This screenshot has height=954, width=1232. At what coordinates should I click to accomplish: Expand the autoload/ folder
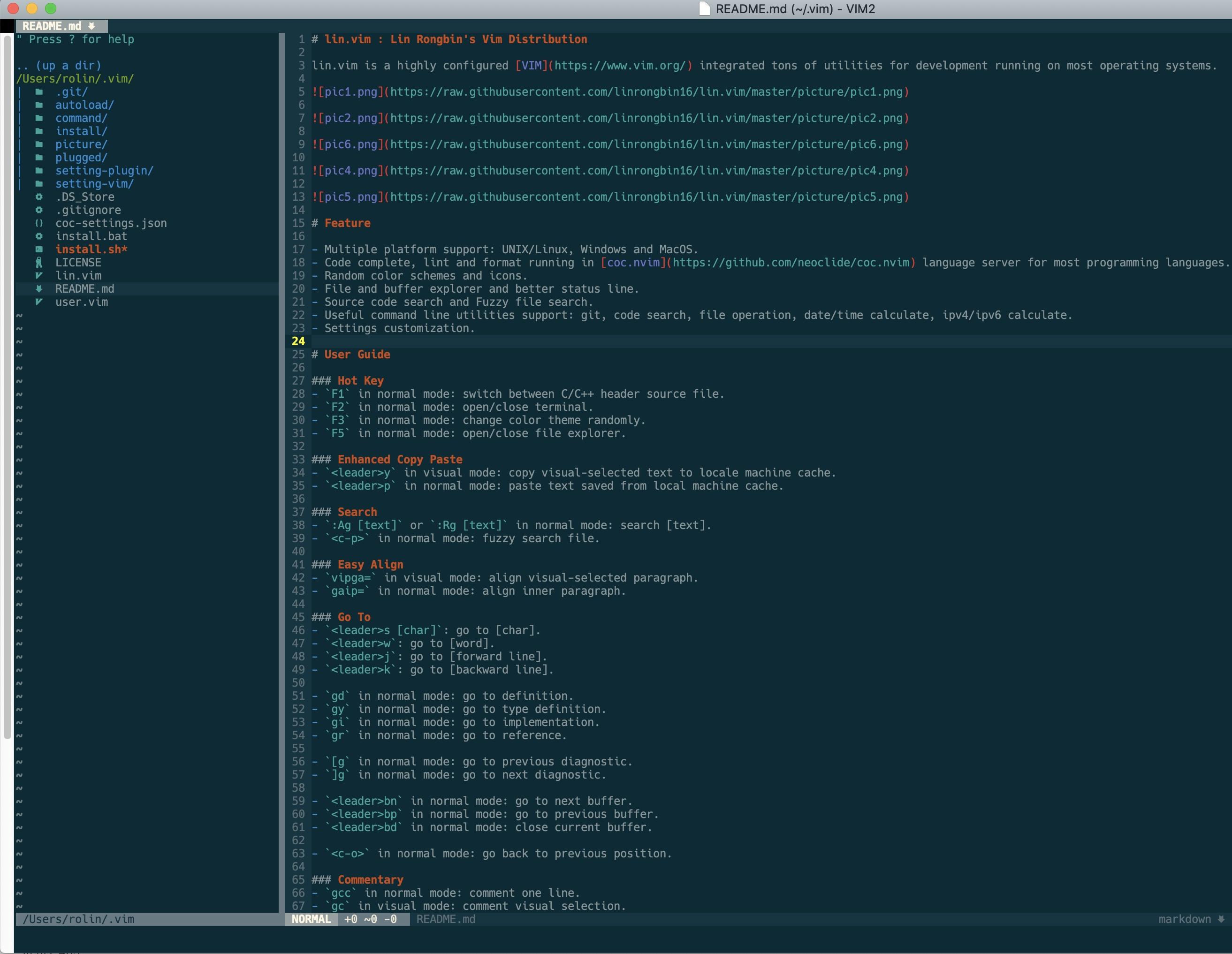[84, 105]
